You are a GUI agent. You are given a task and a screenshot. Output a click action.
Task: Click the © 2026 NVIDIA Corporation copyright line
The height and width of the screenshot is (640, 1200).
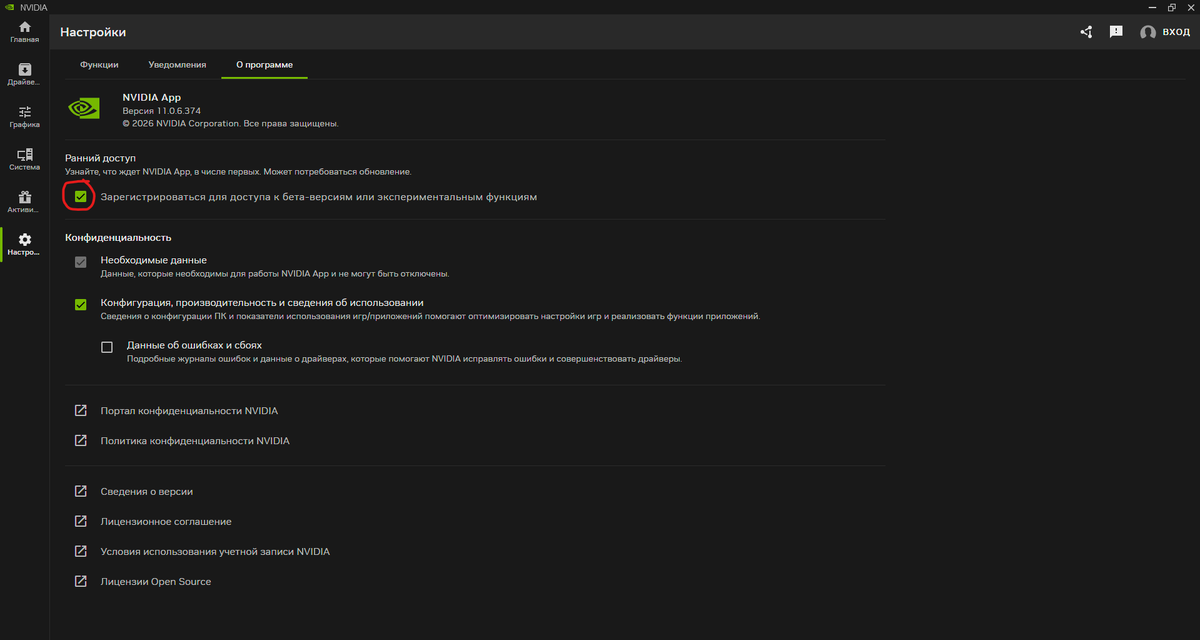(230, 123)
